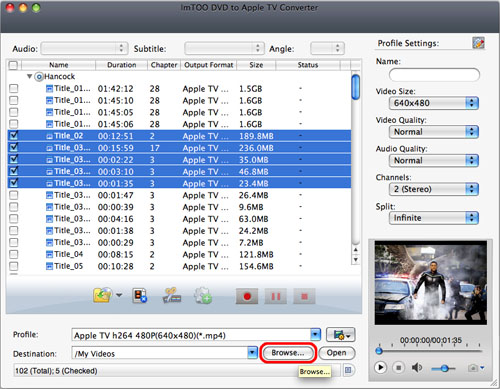Select the row sized 24.2MB
This screenshot has width=500, height=389.
tap(179, 231)
